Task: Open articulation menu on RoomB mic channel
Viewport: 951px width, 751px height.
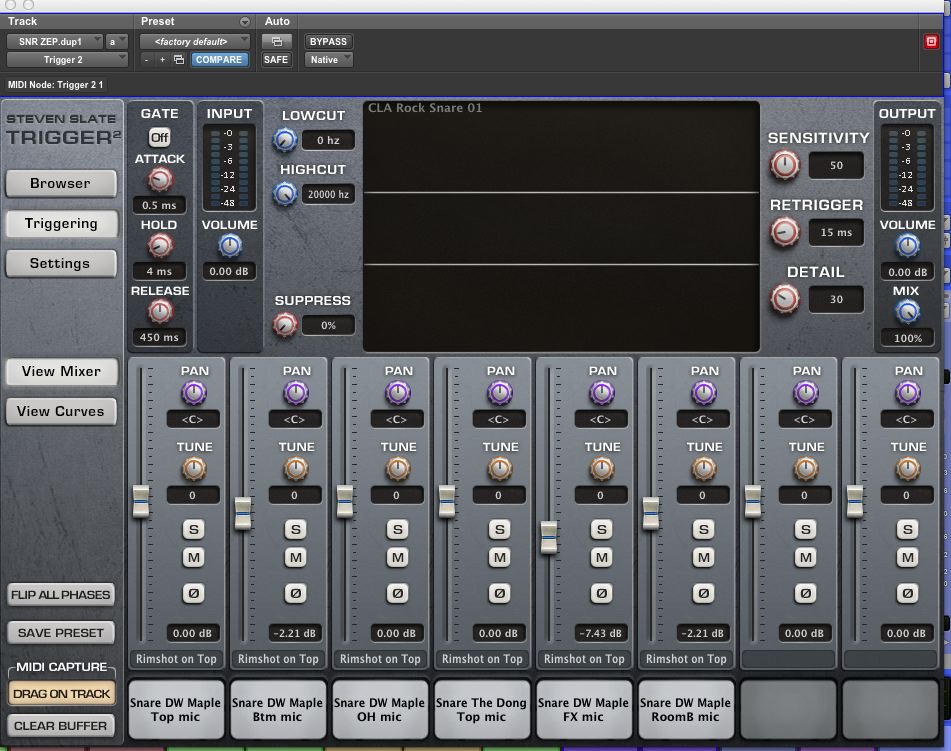Action: tap(686, 659)
